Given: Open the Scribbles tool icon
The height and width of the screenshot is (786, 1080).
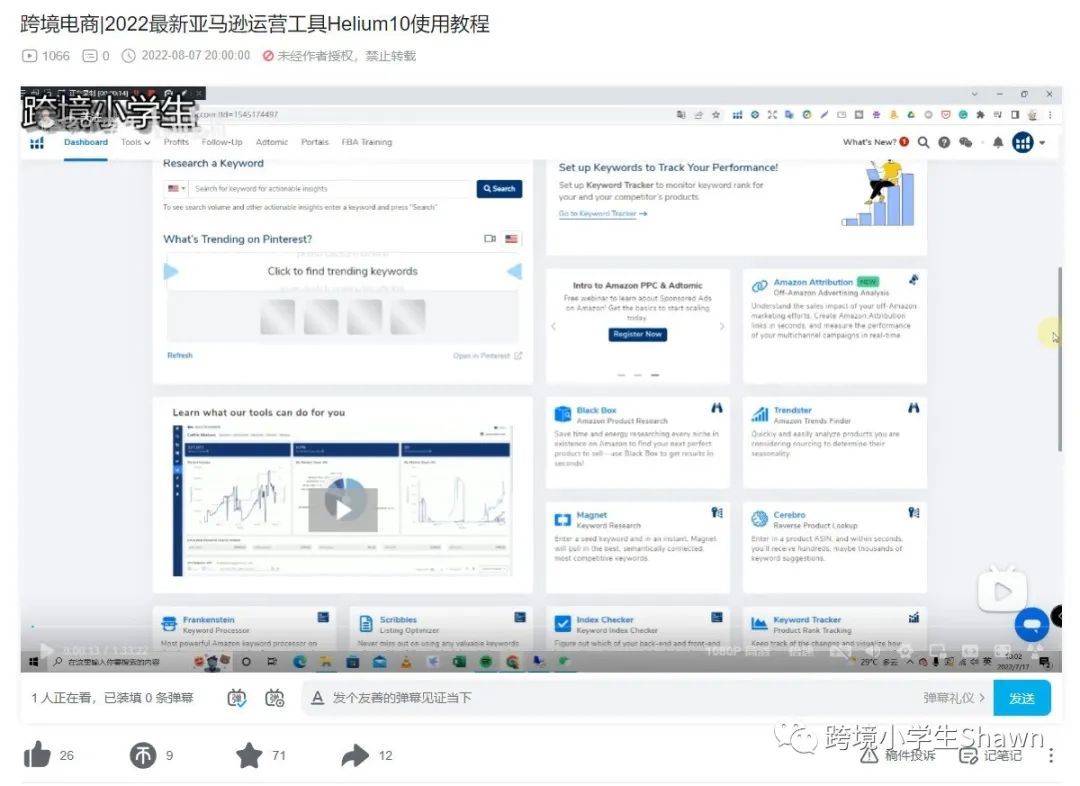Looking at the screenshot, I should [x=366, y=624].
